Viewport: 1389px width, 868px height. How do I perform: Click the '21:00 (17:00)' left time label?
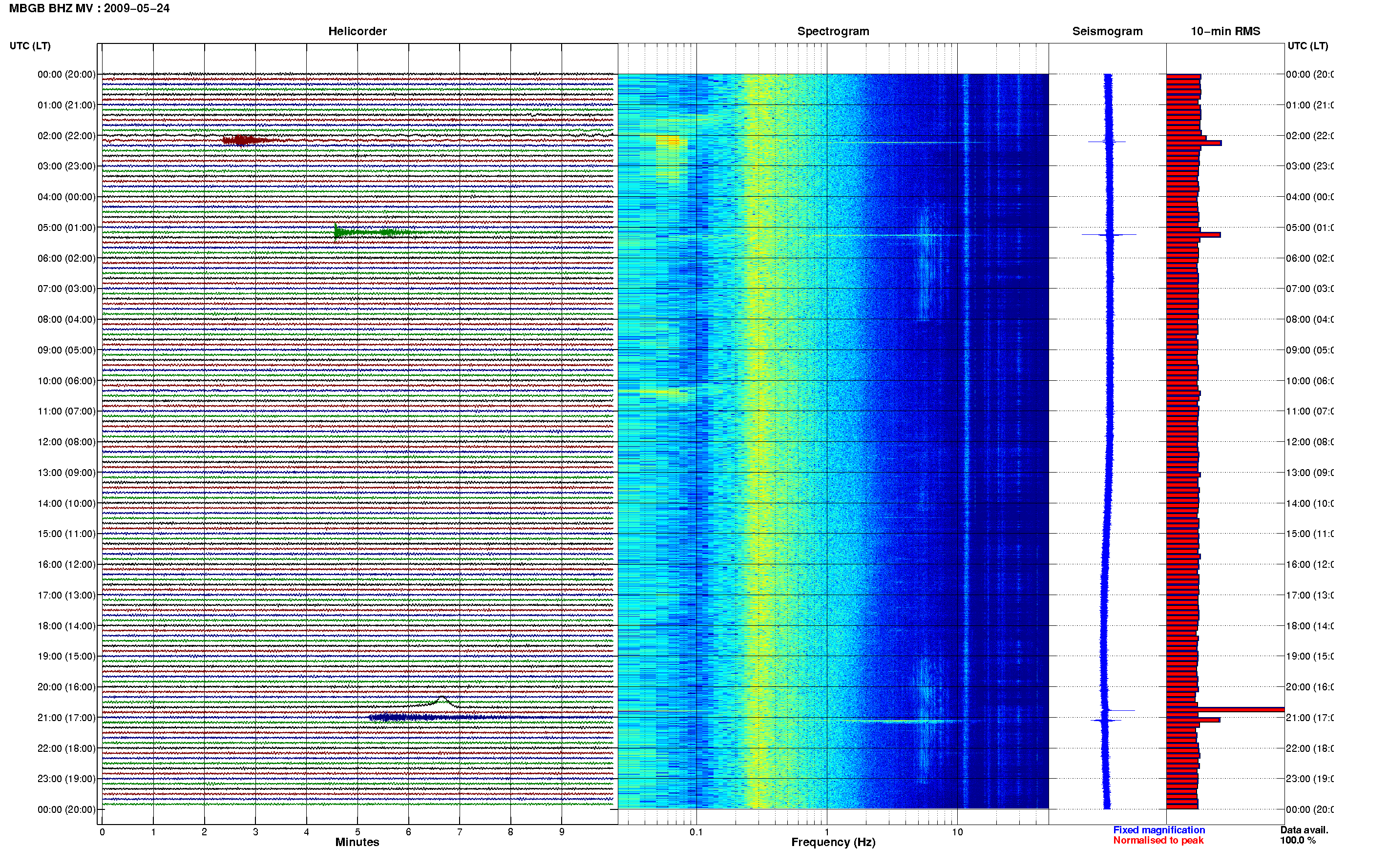click(66, 718)
